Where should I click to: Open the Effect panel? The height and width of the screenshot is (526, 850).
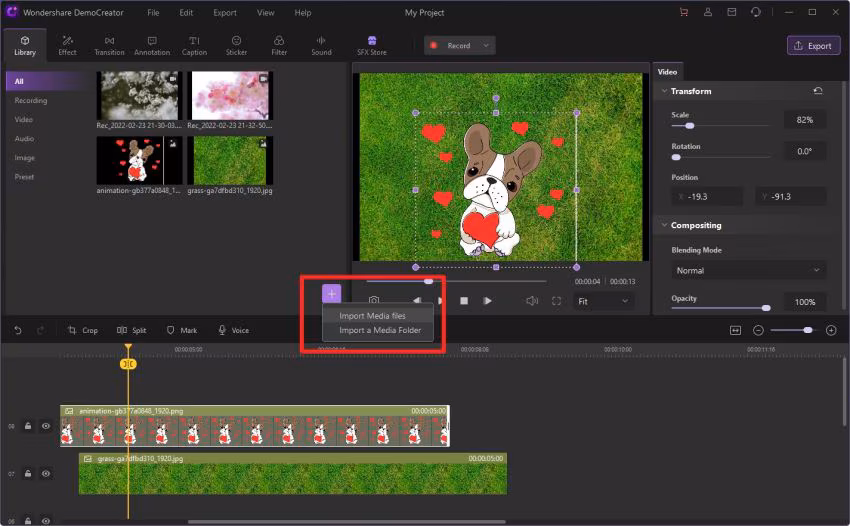tap(67, 45)
